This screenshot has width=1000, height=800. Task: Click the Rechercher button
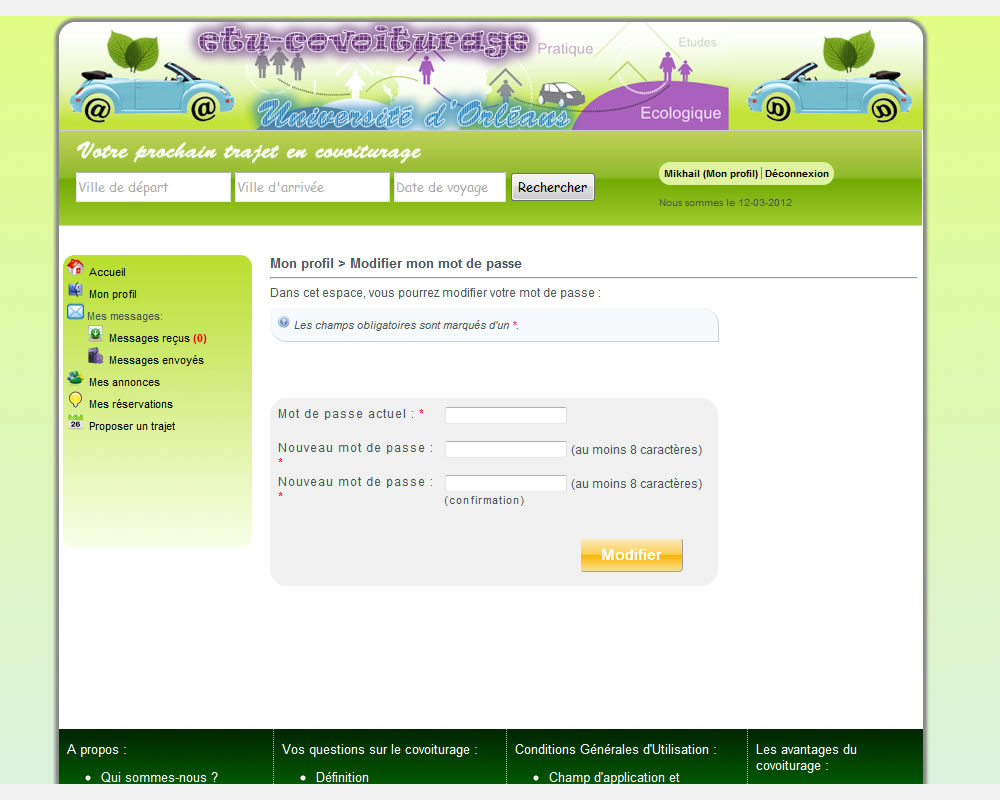(552, 187)
